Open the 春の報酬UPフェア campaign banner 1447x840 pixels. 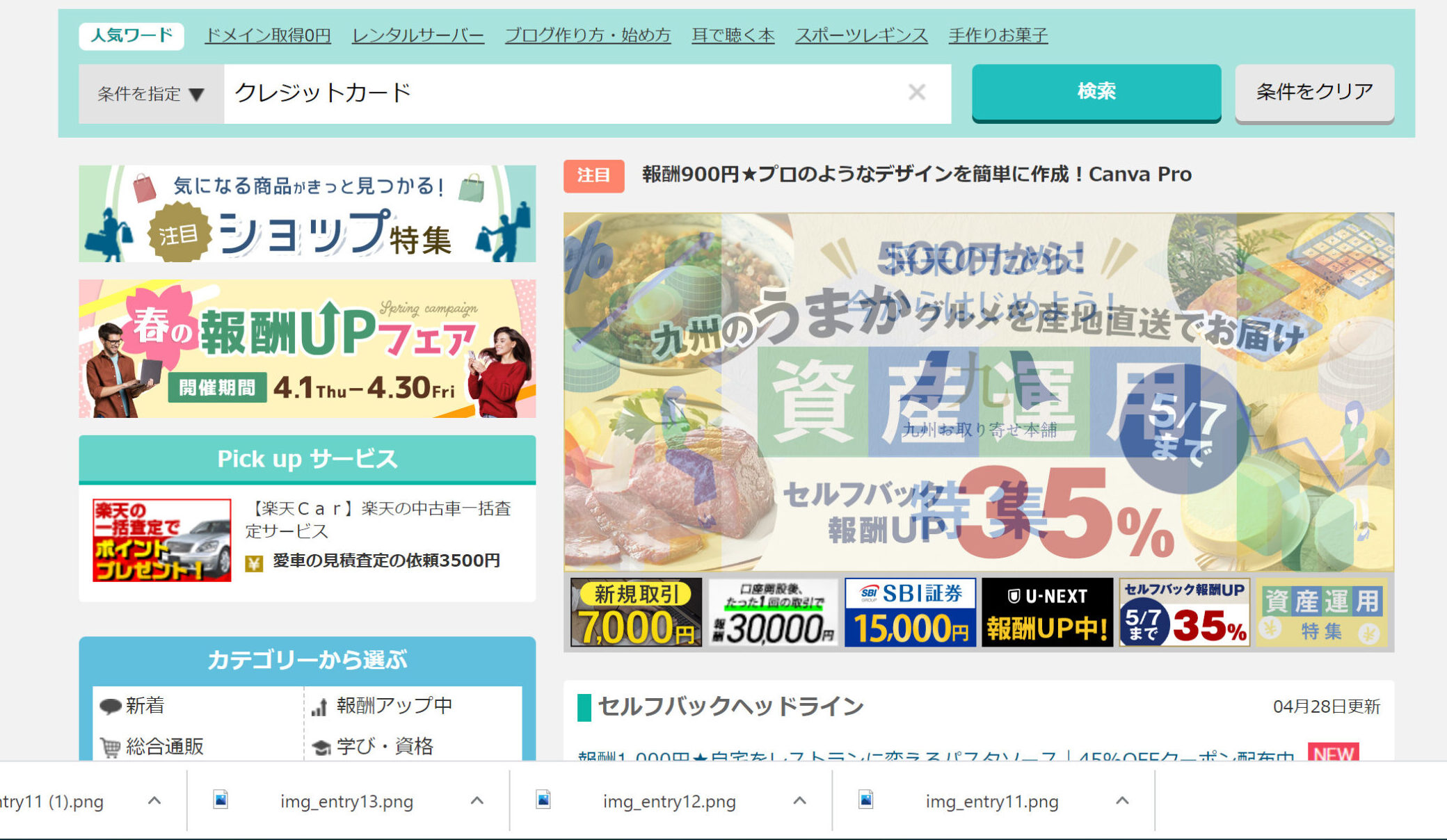pos(307,349)
